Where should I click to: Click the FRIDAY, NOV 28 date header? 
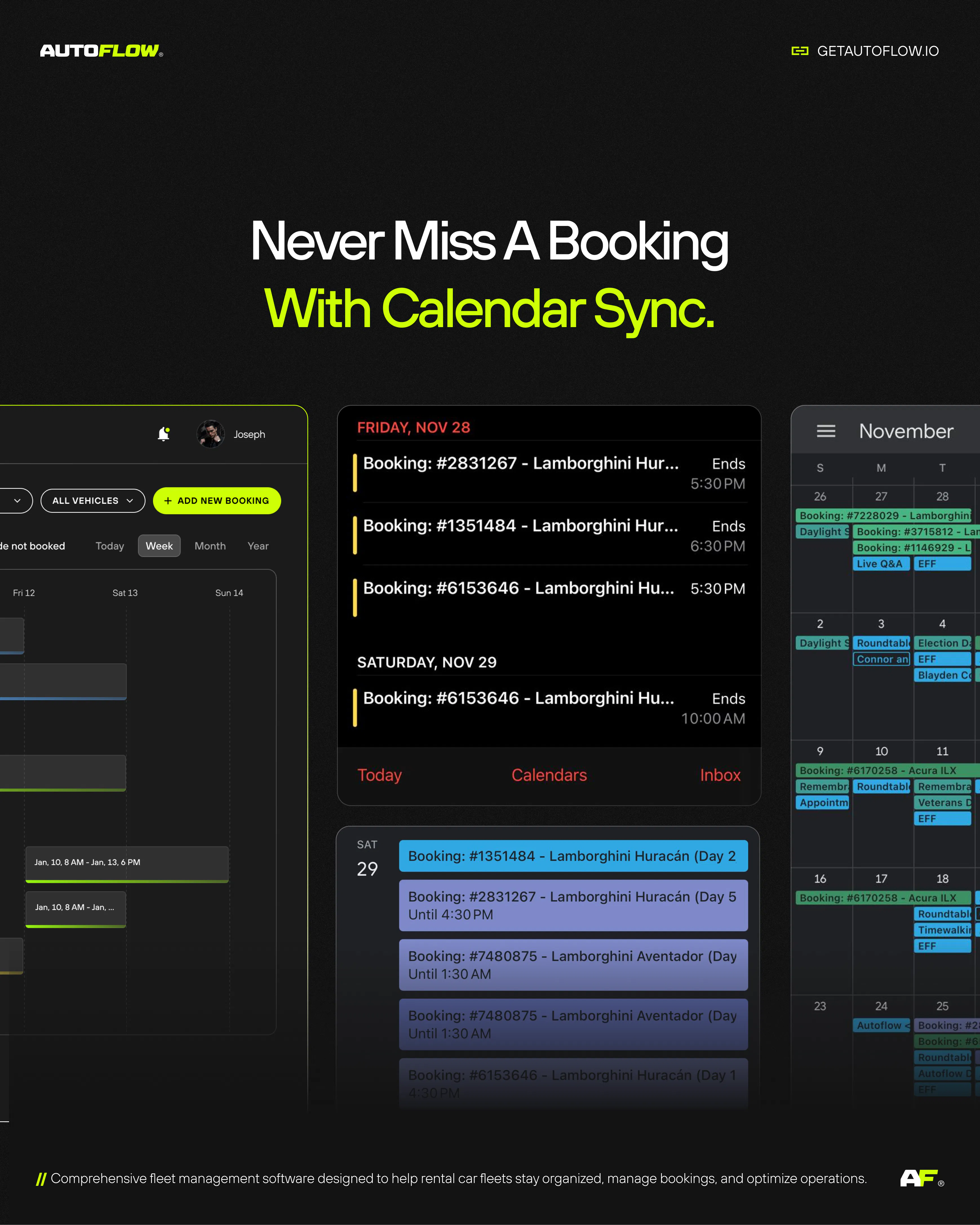414,427
